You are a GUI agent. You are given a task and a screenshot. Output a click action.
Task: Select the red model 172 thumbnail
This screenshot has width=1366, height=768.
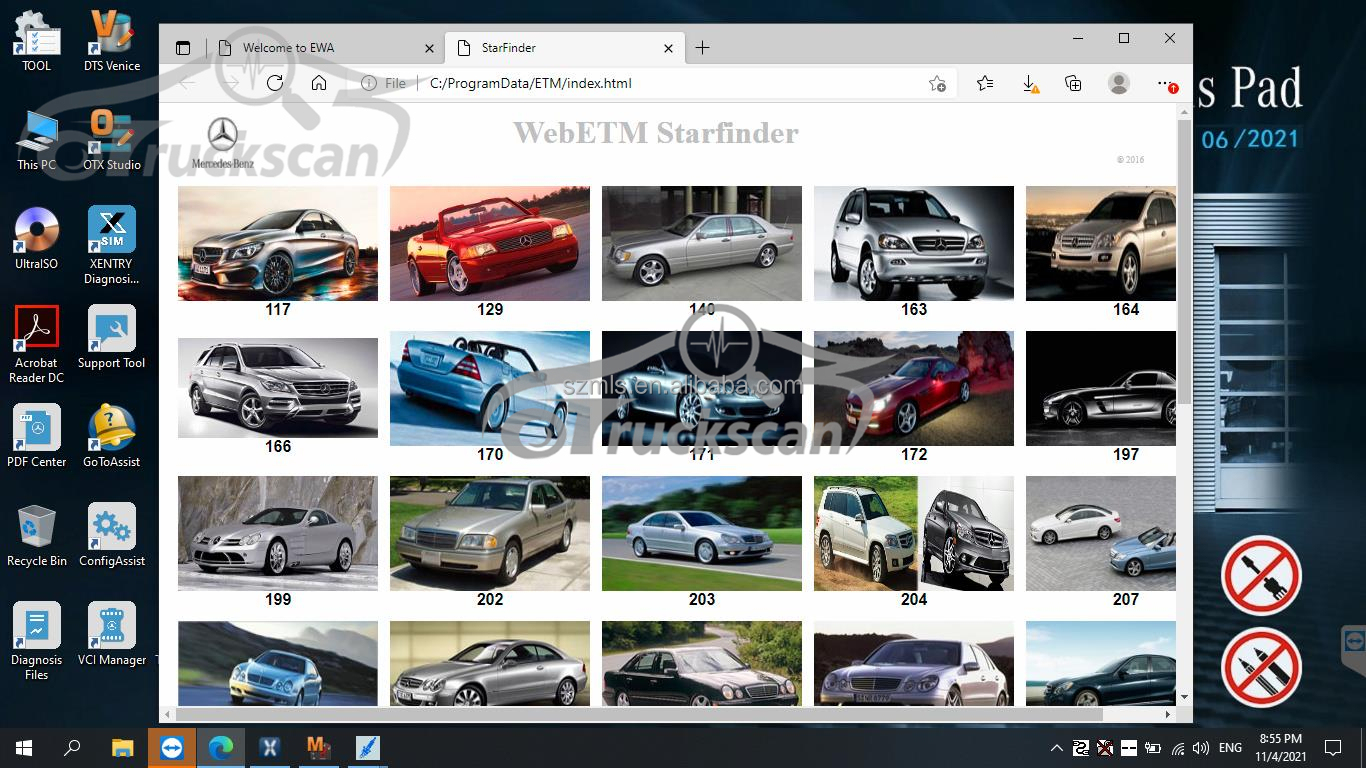(x=914, y=388)
